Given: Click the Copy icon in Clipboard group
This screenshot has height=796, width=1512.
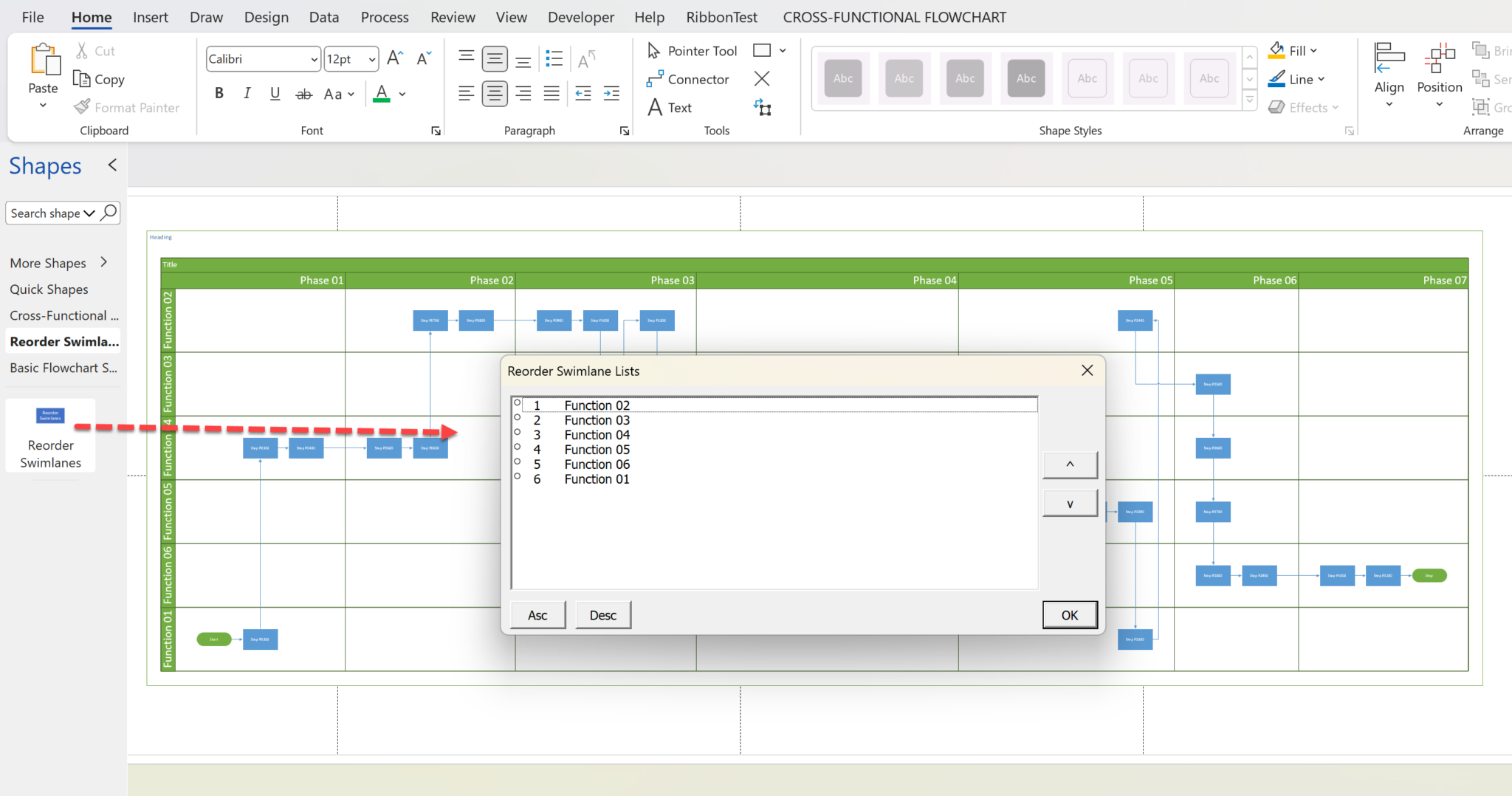Looking at the screenshot, I should [x=81, y=79].
